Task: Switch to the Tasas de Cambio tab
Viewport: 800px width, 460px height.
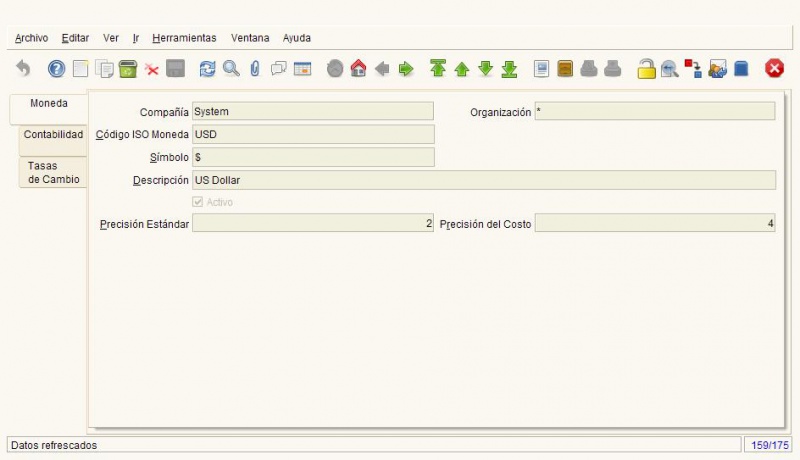Action: point(53,172)
